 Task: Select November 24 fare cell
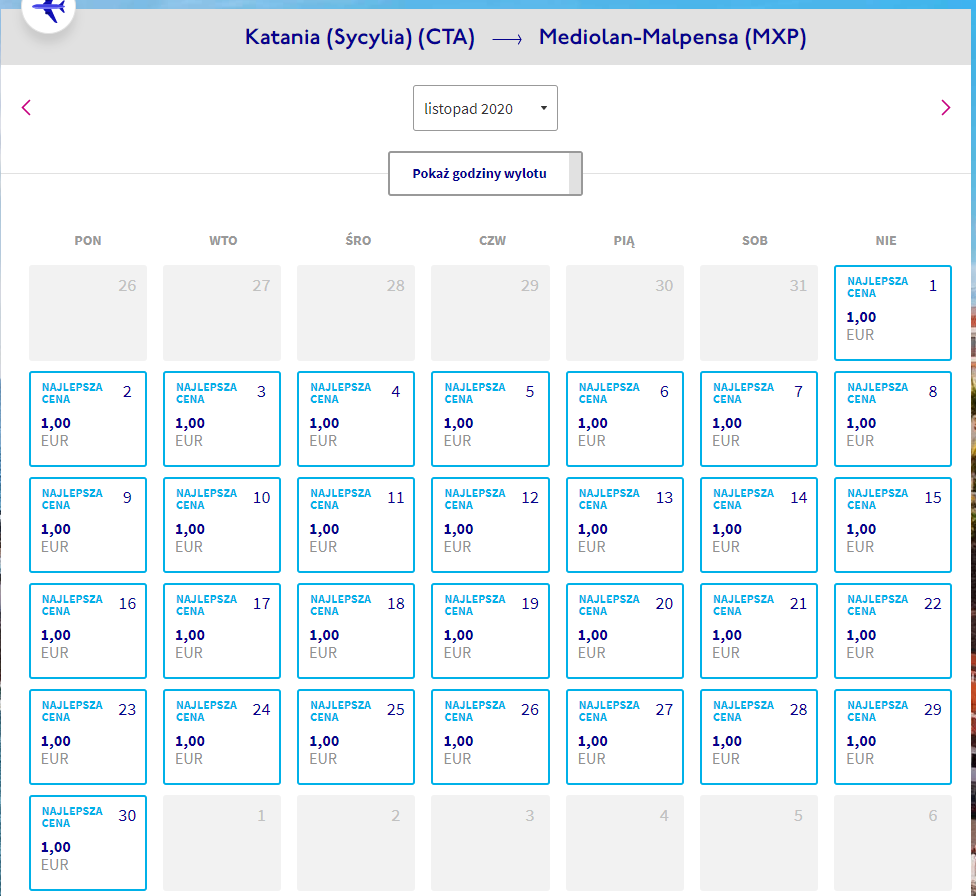coord(222,737)
